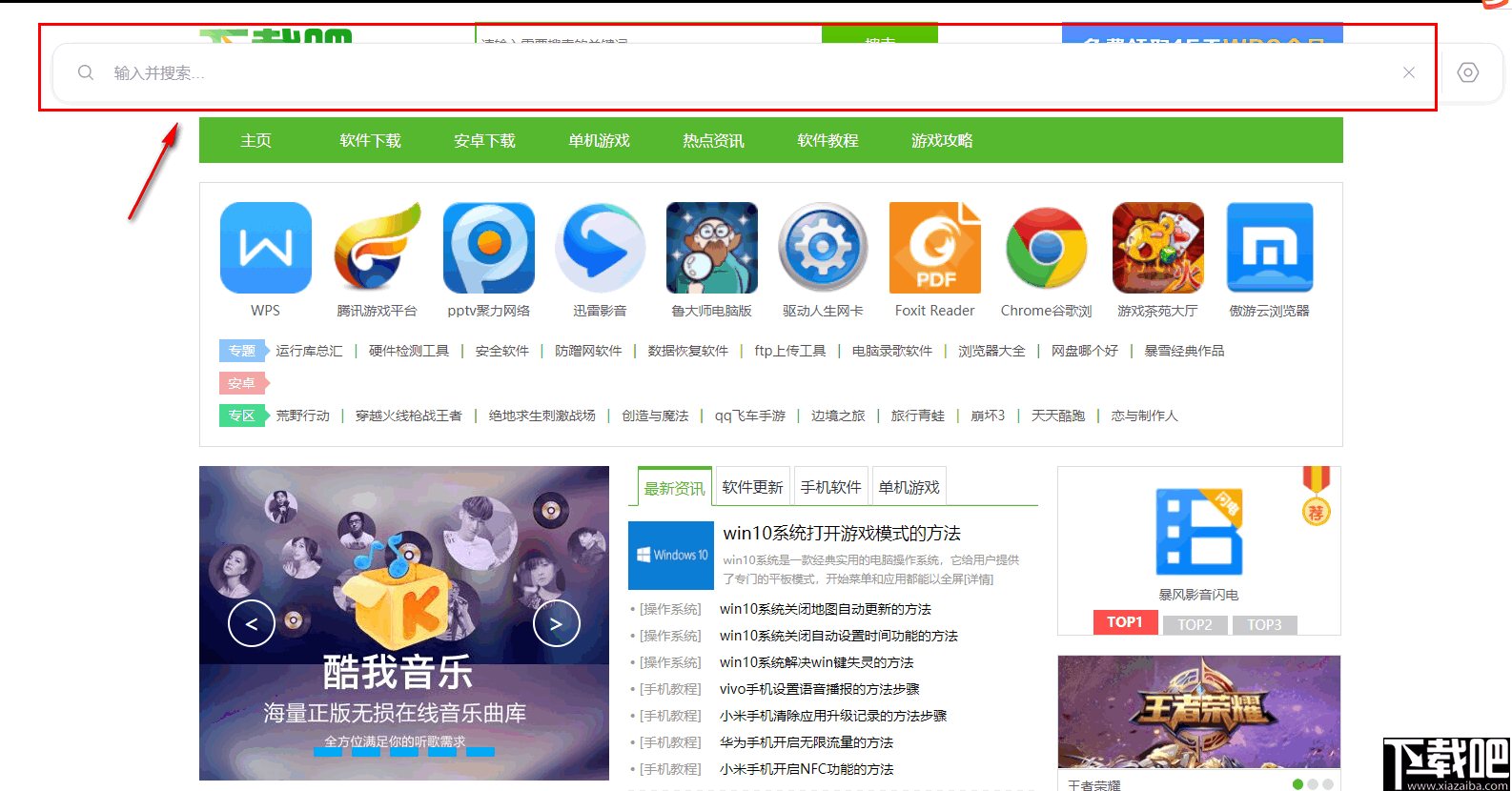The image size is (1512, 791).
Task: Open 小米手机开启NFC功能的方法 article
Action: click(x=807, y=769)
